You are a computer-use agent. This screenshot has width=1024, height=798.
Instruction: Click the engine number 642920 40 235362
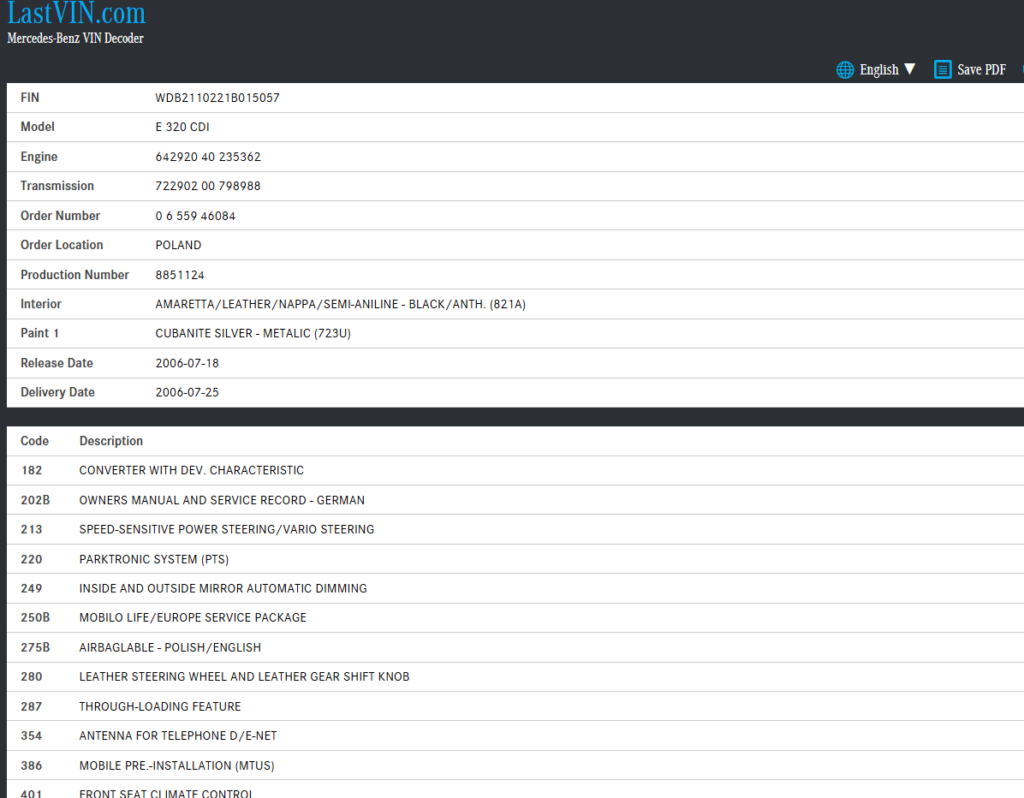(x=208, y=157)
